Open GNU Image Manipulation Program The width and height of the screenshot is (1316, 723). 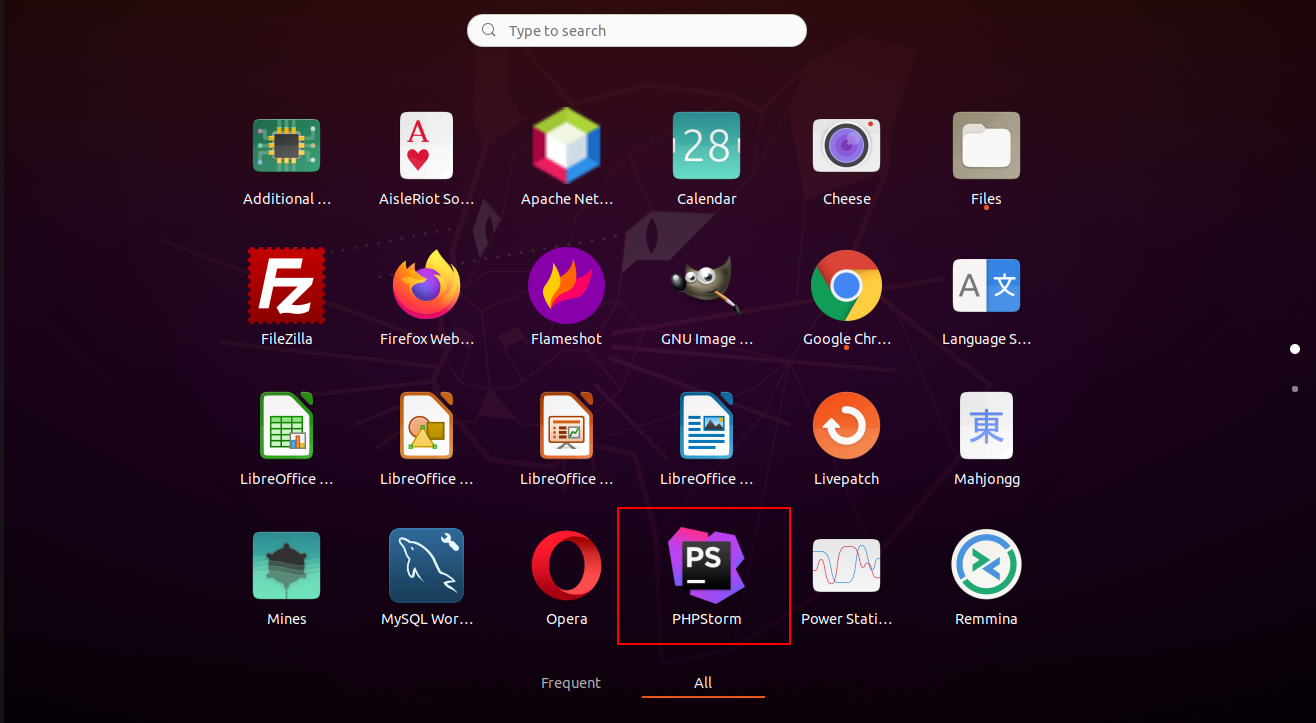[706, 286]
